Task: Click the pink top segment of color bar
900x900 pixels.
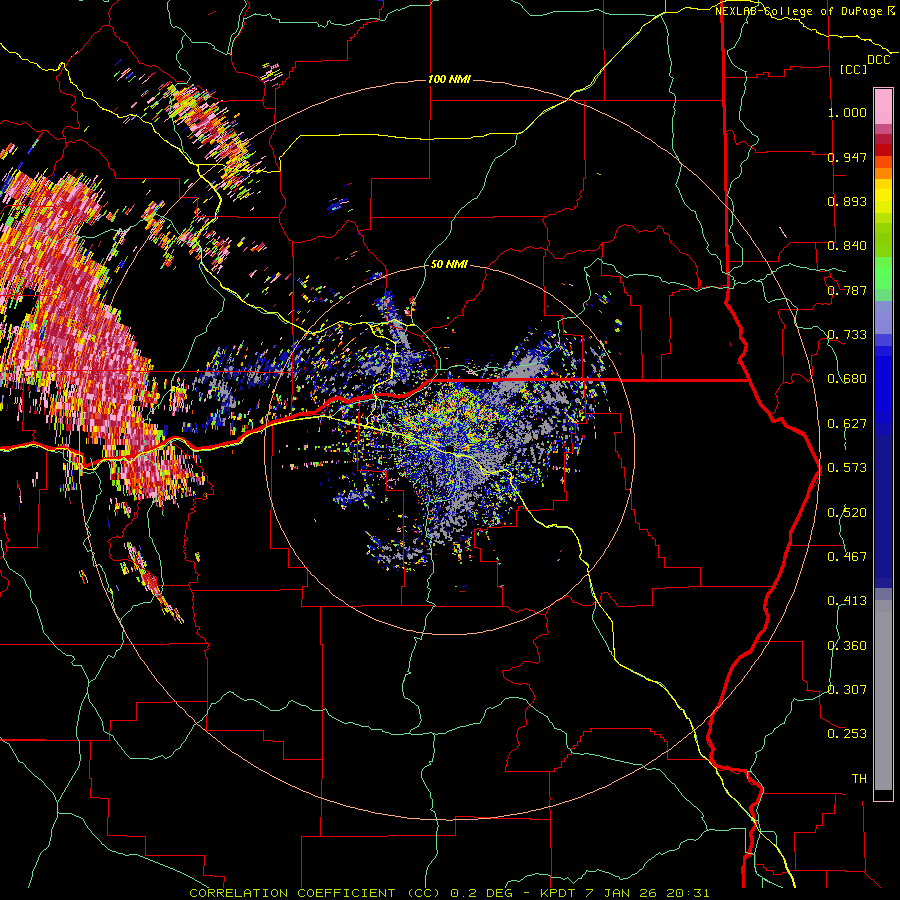Action: point(883,107)
